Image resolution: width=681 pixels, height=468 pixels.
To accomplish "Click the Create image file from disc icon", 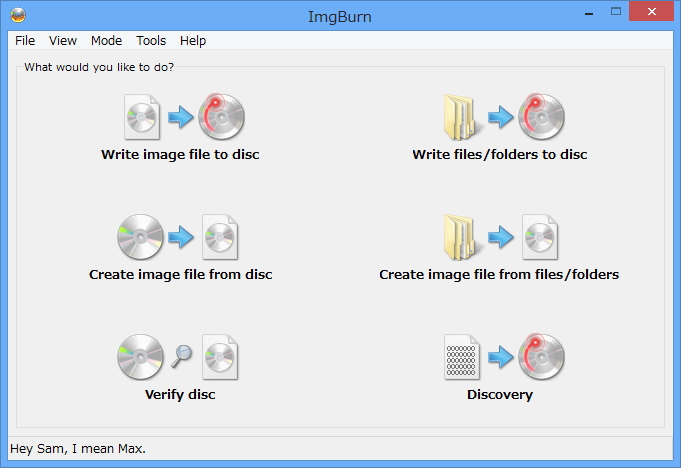I will point(178,237).
